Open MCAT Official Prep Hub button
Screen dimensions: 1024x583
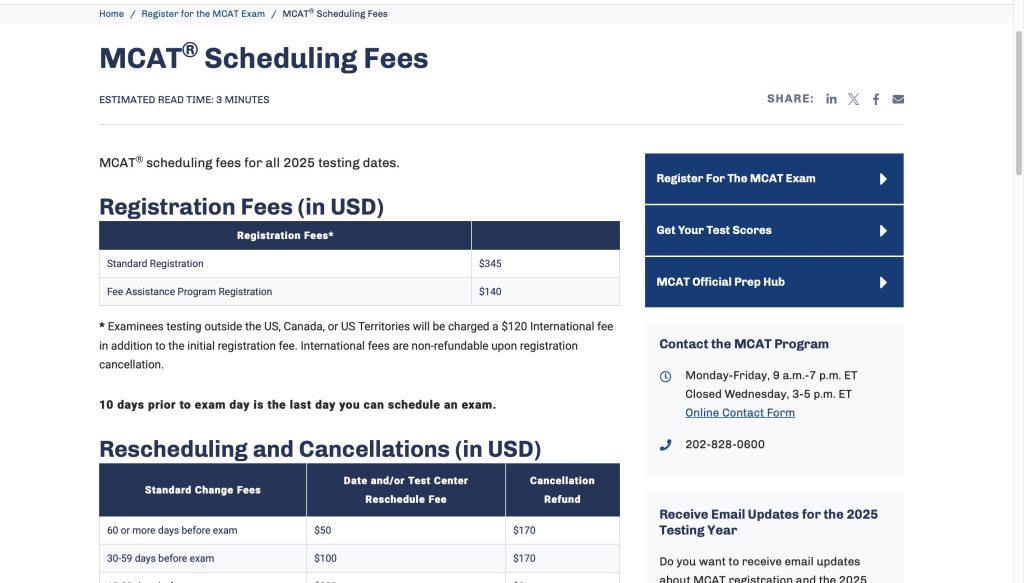[x=720, y=283]
